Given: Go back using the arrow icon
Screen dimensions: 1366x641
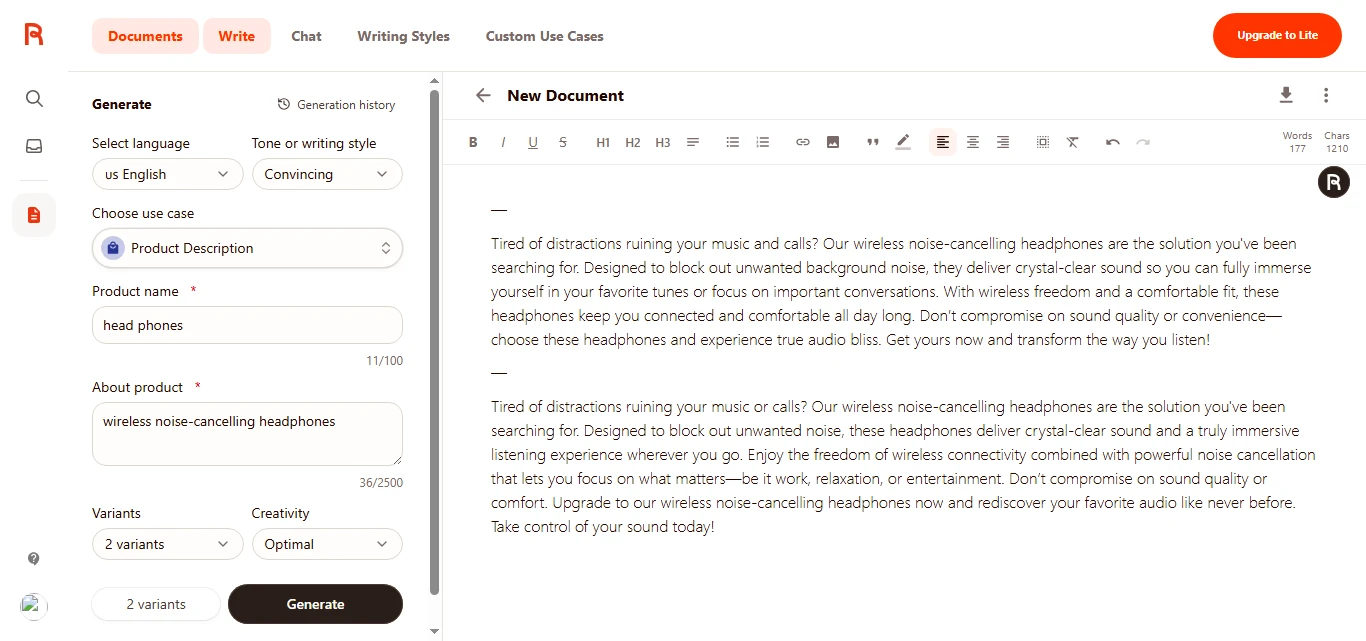Looking at the screenshot, I should (x=483, y=95).
